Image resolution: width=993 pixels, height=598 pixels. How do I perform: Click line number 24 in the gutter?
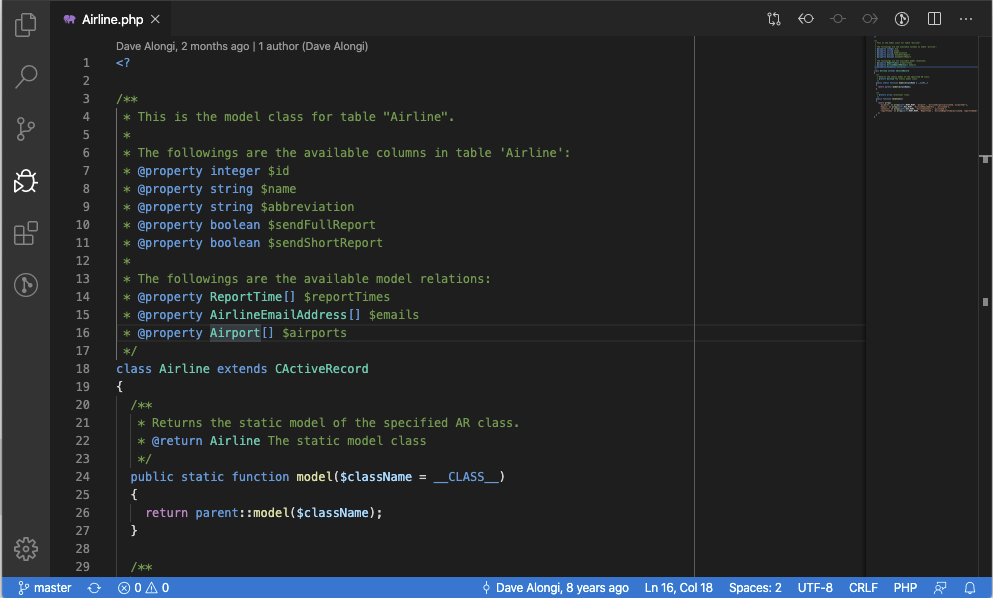click(x=83, y=476)
